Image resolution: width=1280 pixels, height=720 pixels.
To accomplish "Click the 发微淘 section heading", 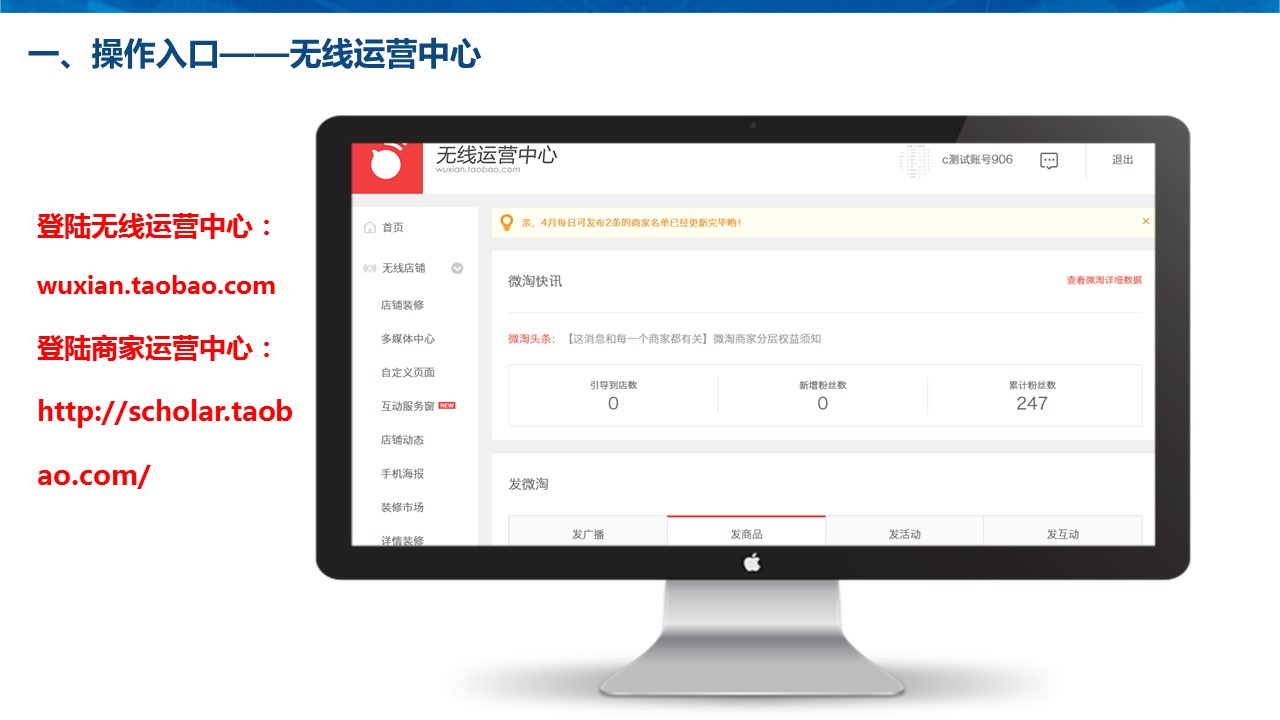I will pyautogui.click(x=528, y=484).
